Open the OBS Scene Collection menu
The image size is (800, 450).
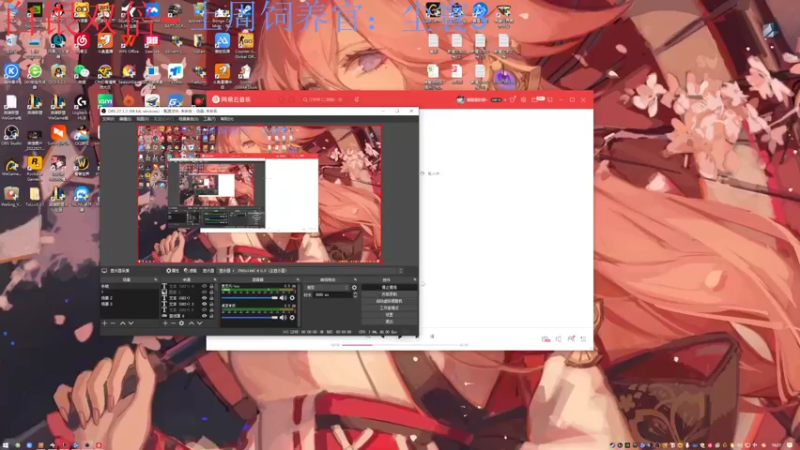188,119
